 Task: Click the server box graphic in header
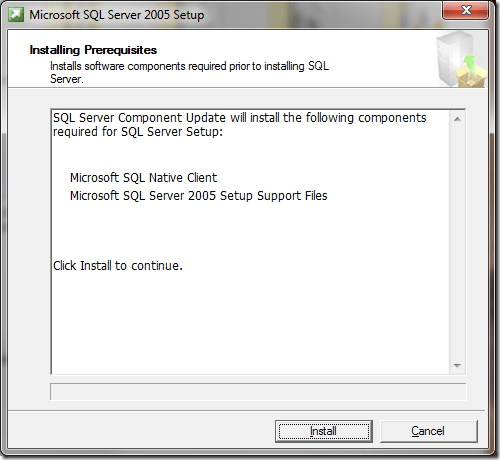point(461,59)
